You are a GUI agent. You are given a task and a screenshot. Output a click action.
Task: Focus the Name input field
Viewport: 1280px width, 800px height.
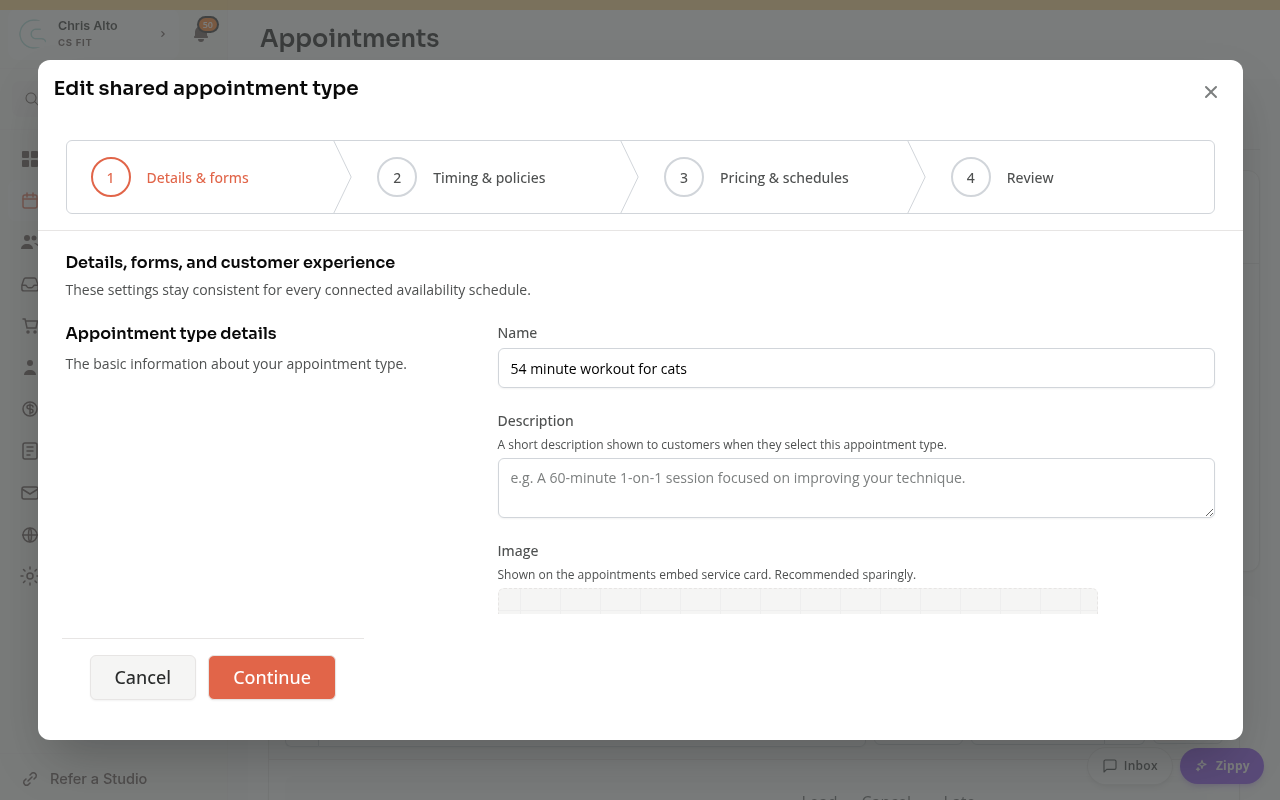point(856,368)
